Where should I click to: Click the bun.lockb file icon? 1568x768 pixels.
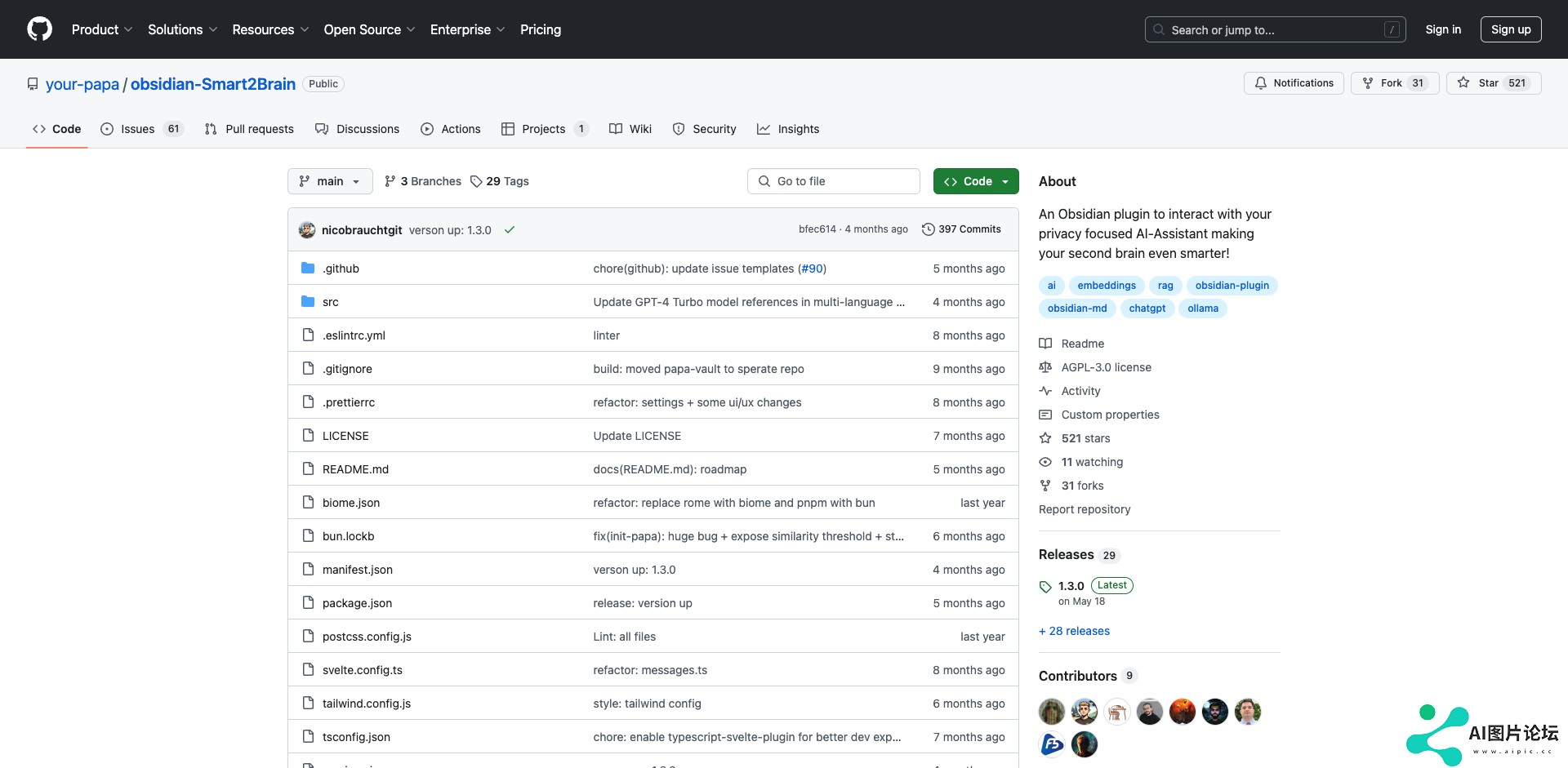(x=308, y=535)
